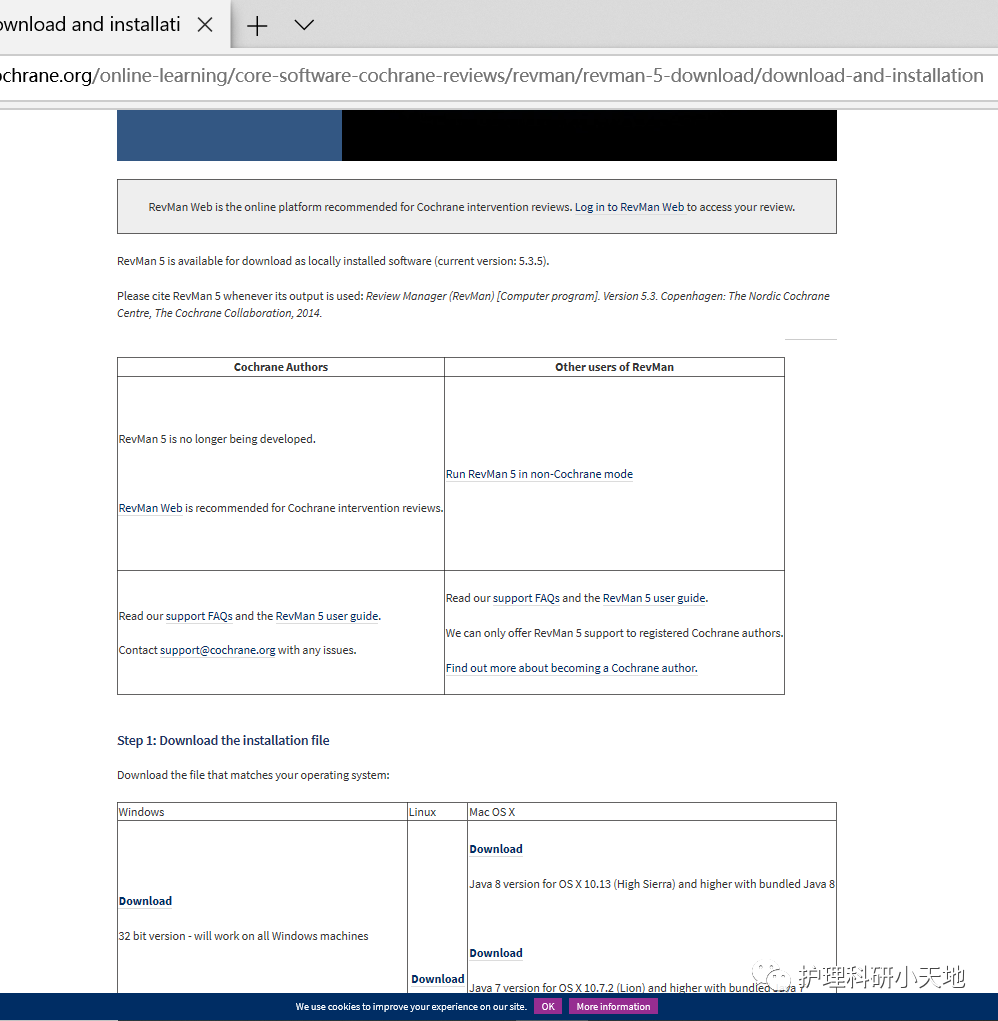This screenshot has height=1021, width=998.
Task: Click the Mac OS X column header cell
Action: (652, 812)
